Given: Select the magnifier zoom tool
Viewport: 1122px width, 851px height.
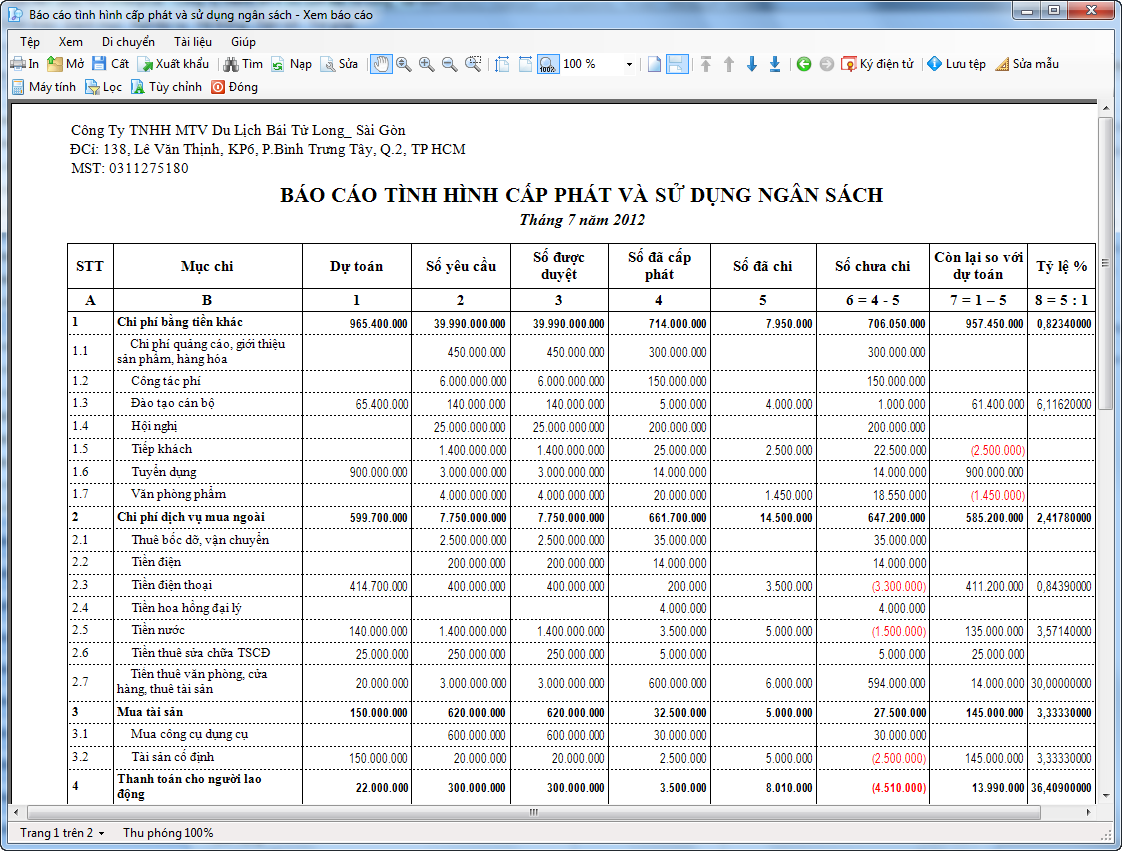Looking at the screenshot, I should coord(404,64).
